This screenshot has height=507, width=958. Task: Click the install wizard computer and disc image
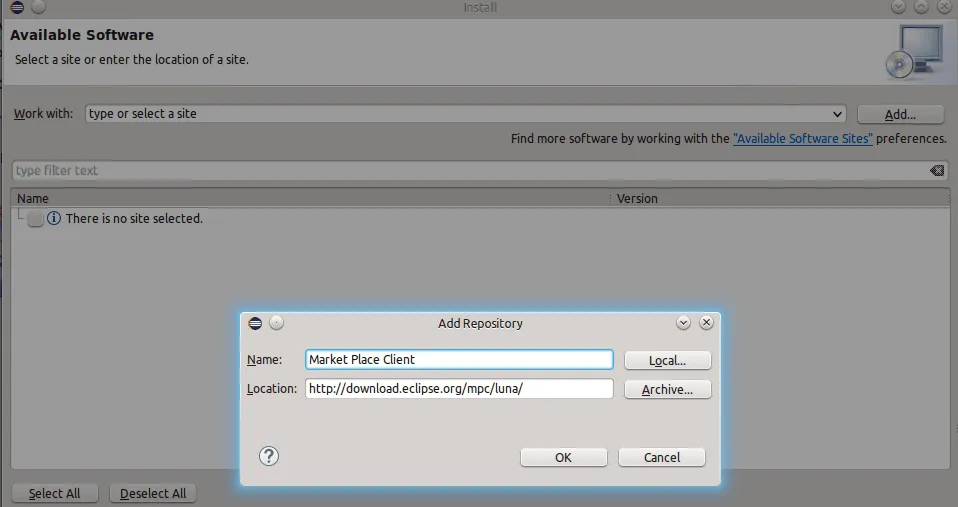tap(913, 51)
